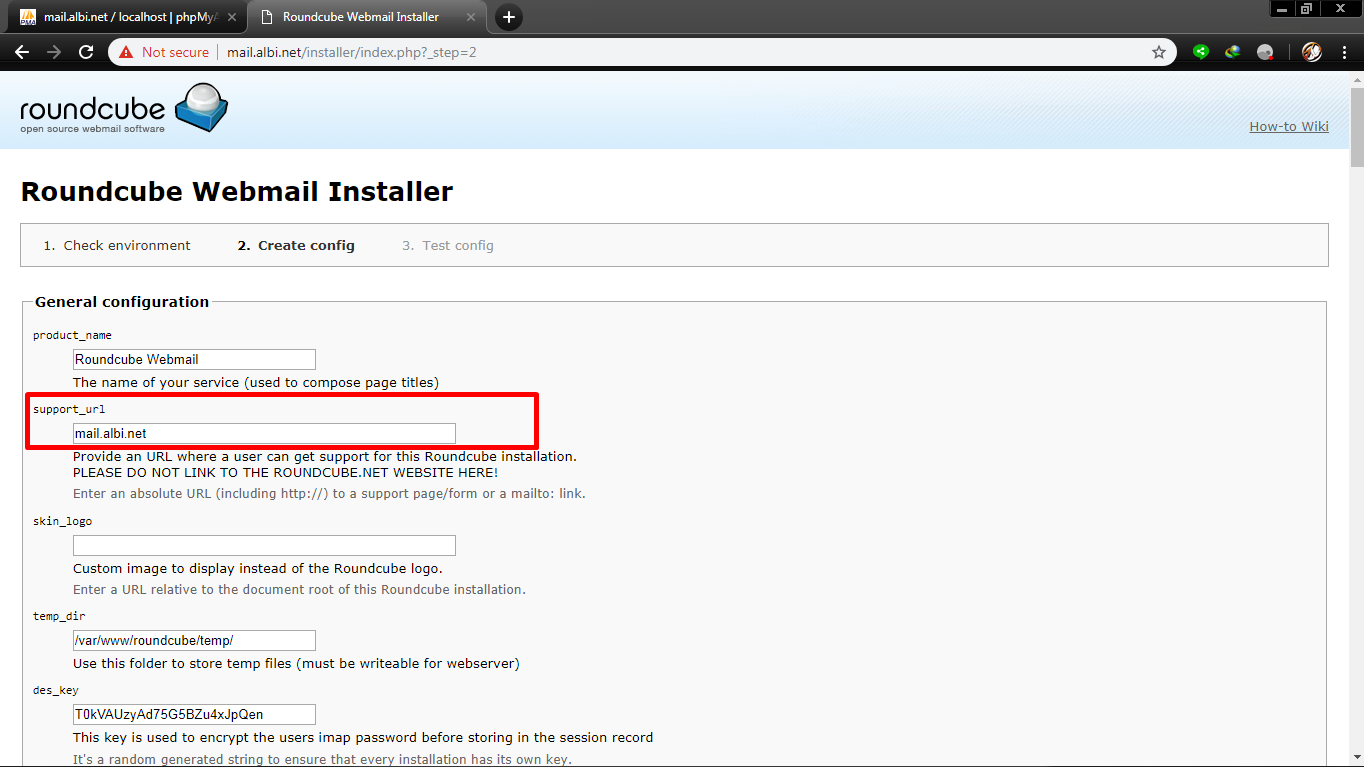This screenshot has height=767, width=1364.
Task: Click 'This key is used to encrypt' text
Action: (363, 737)
